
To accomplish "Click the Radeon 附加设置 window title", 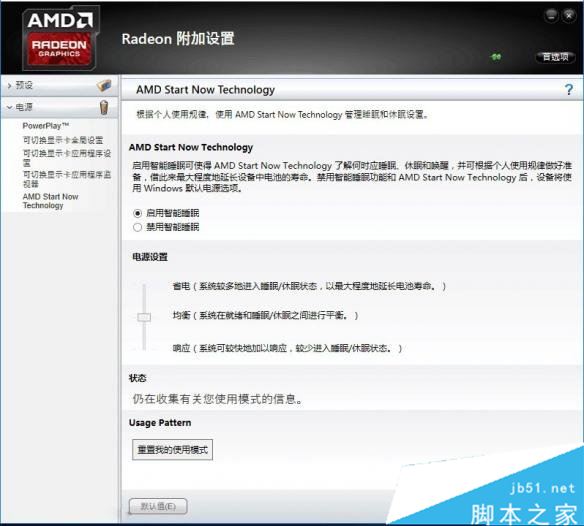I will coord(178,39).
